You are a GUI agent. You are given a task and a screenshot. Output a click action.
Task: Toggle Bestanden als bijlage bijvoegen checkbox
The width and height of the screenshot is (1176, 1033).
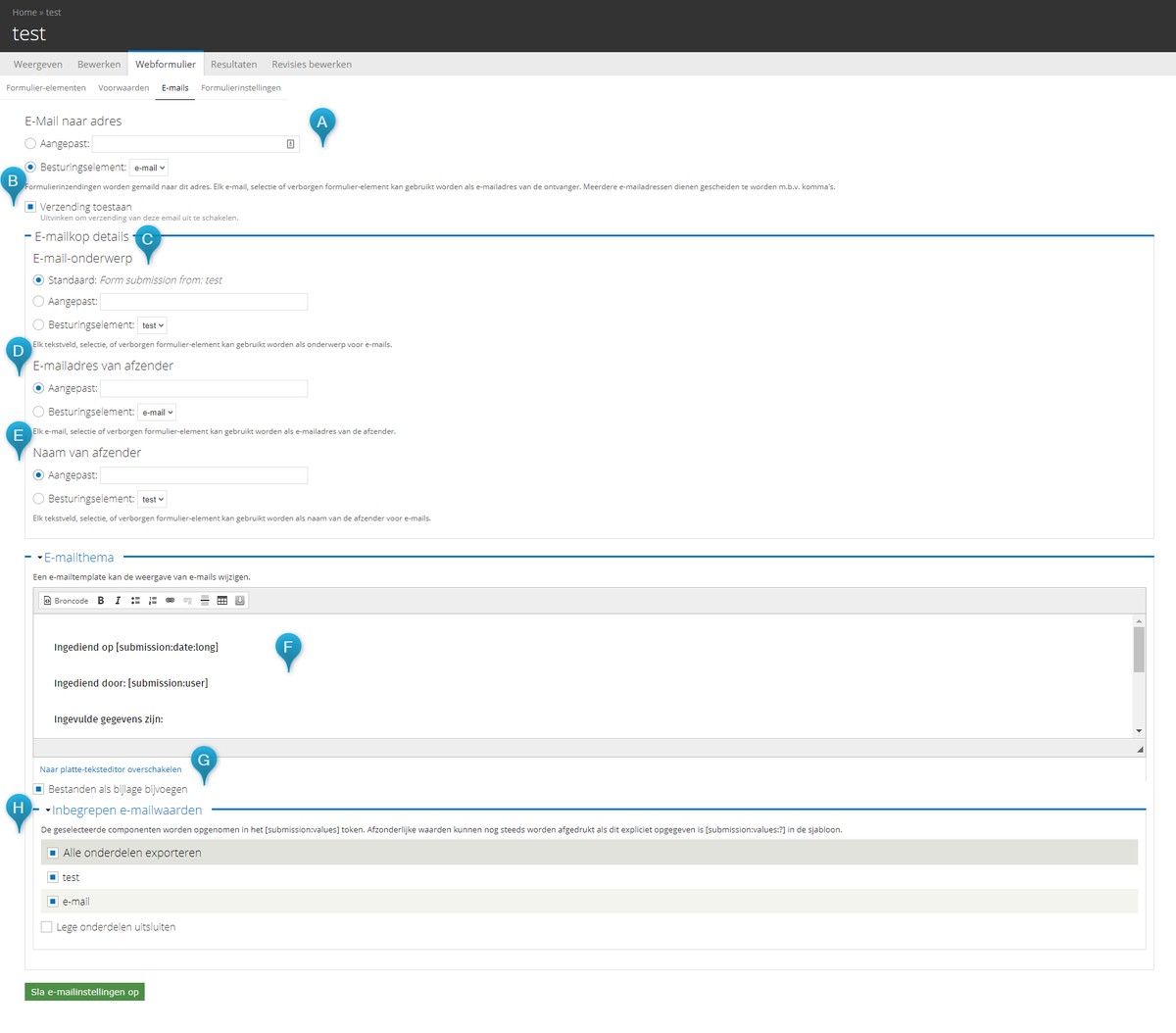coord(38,789)
